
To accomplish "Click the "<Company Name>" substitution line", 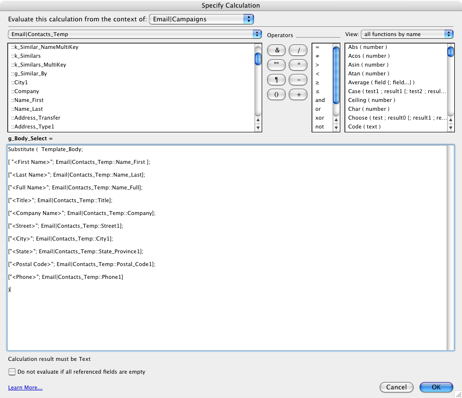I will pos(82,213).
